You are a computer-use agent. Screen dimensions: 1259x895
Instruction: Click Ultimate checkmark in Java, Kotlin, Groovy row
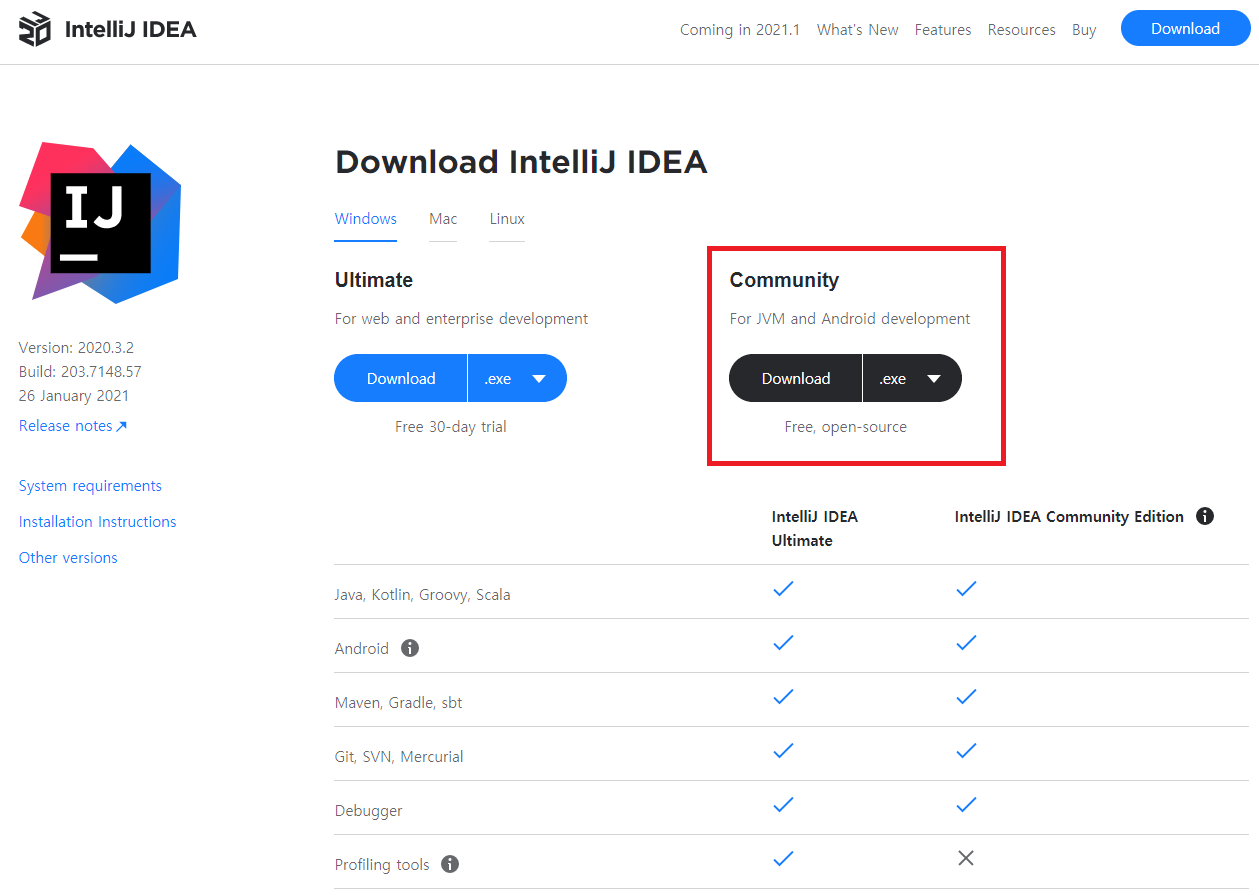pyautogui.click(x=784, y=589)
